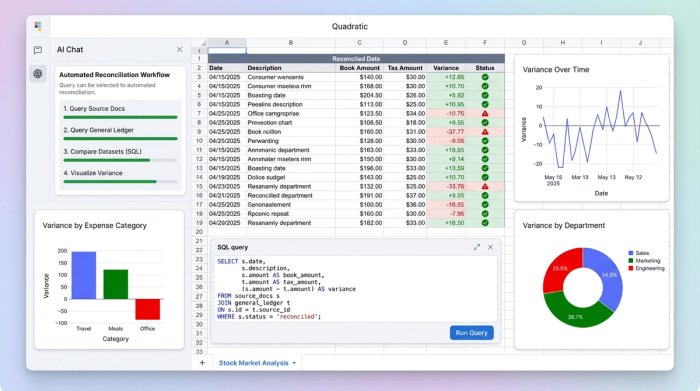This screenshot has height=391, width=700.
Task: Click the Run Query button
Action: point(471,333)
